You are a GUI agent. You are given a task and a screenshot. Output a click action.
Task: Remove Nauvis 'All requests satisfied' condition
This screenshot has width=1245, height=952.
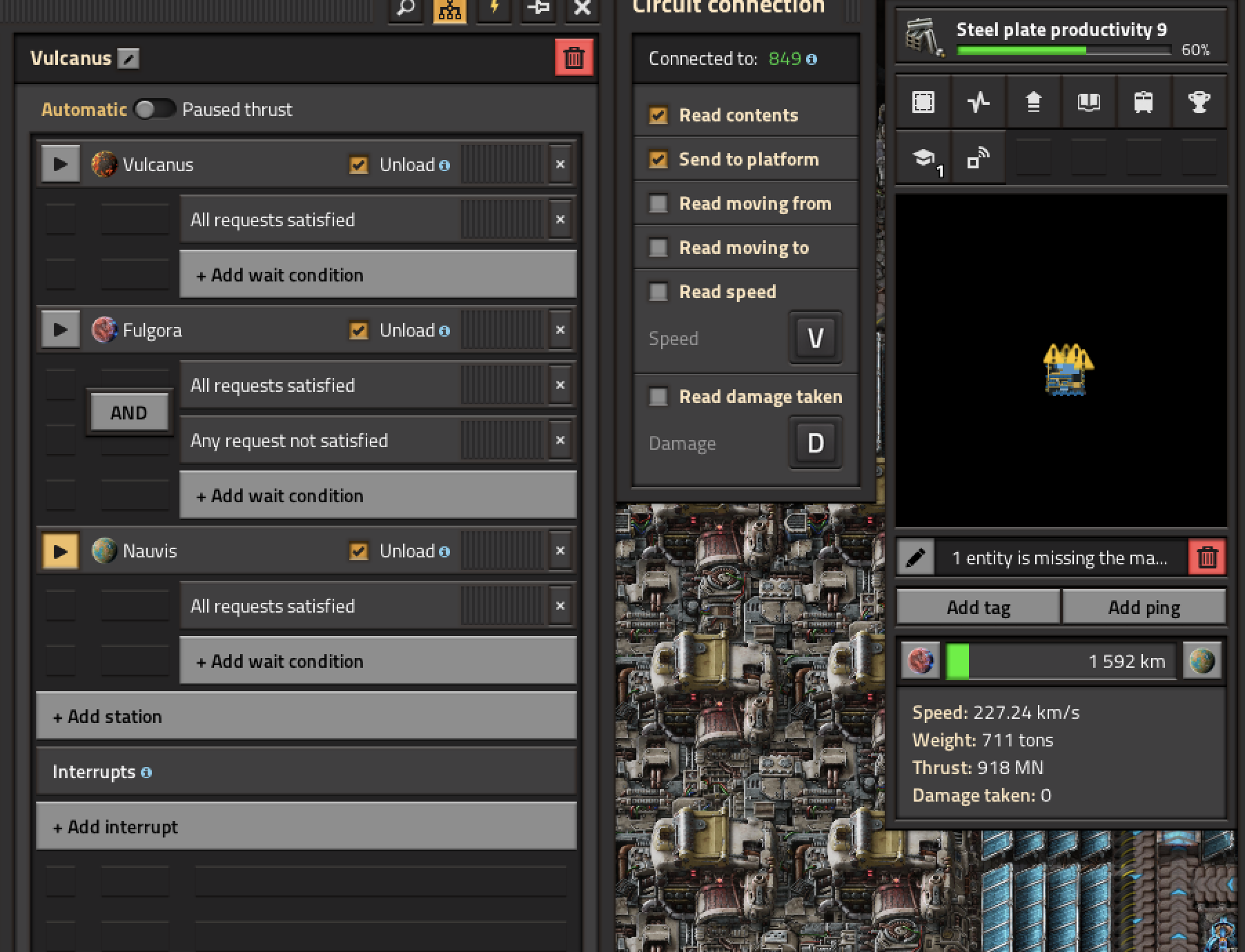[x=560, y=606]
